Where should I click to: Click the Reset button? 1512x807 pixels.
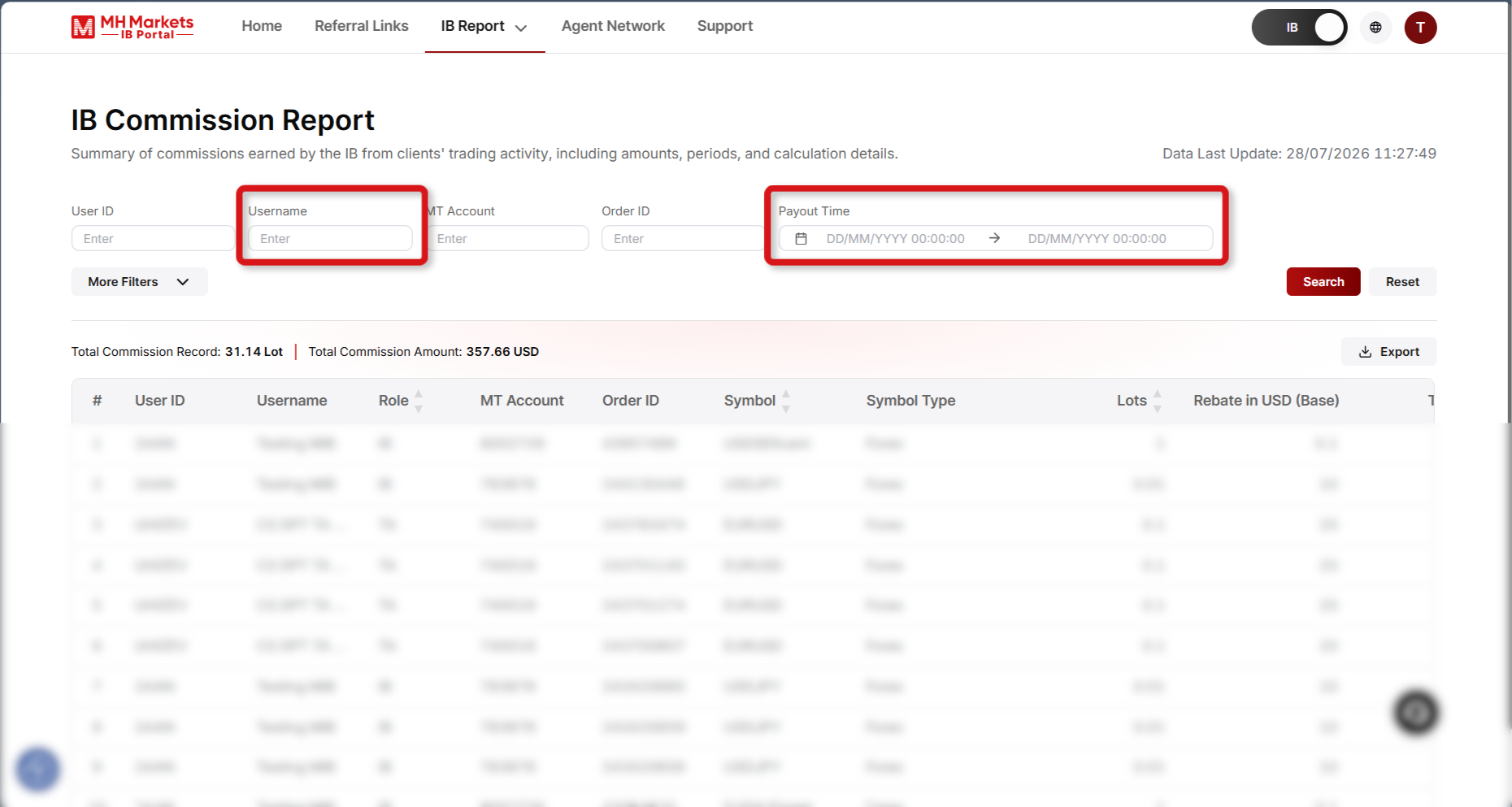point(1402,282)
